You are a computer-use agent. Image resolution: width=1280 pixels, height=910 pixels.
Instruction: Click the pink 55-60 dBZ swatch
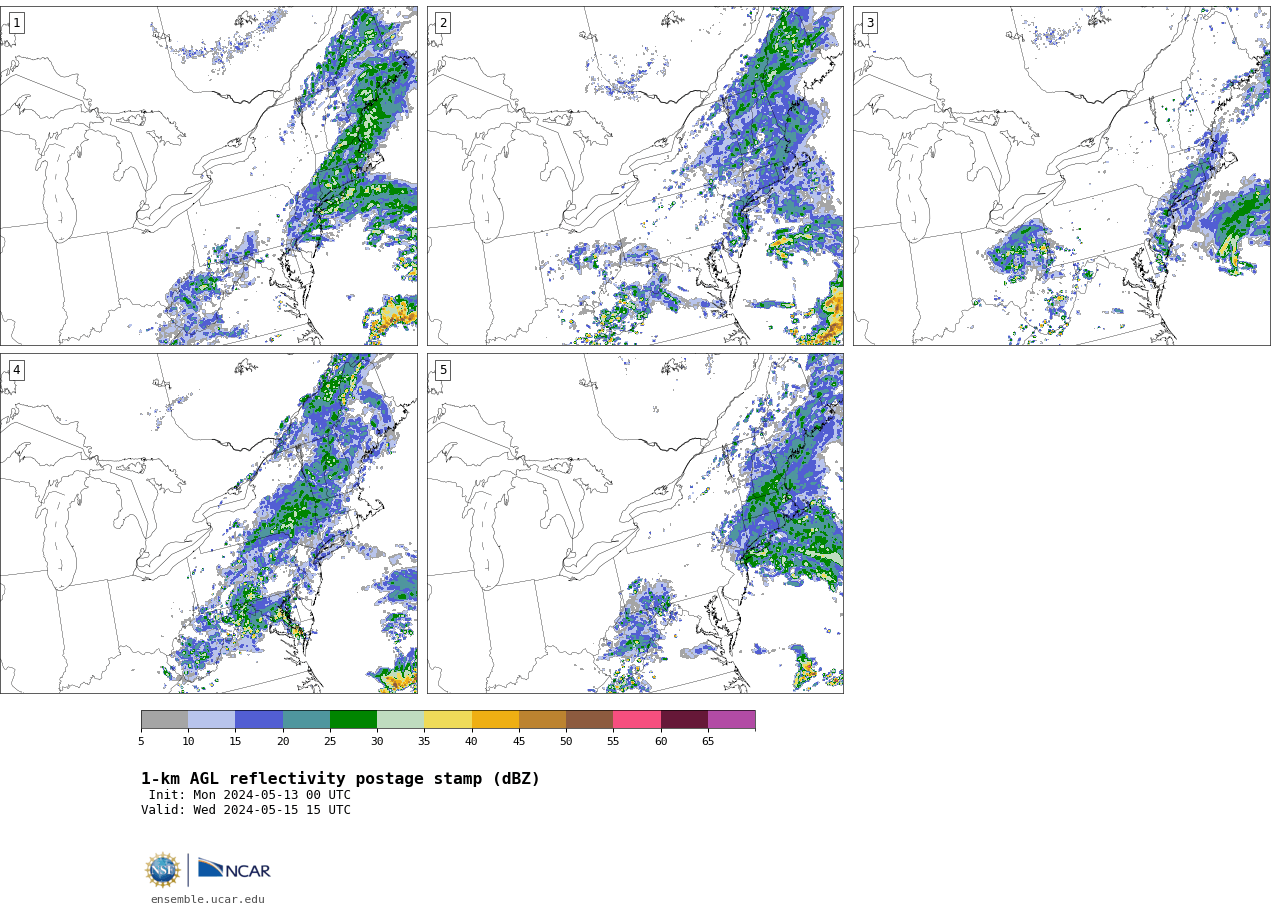click(637, 720)
